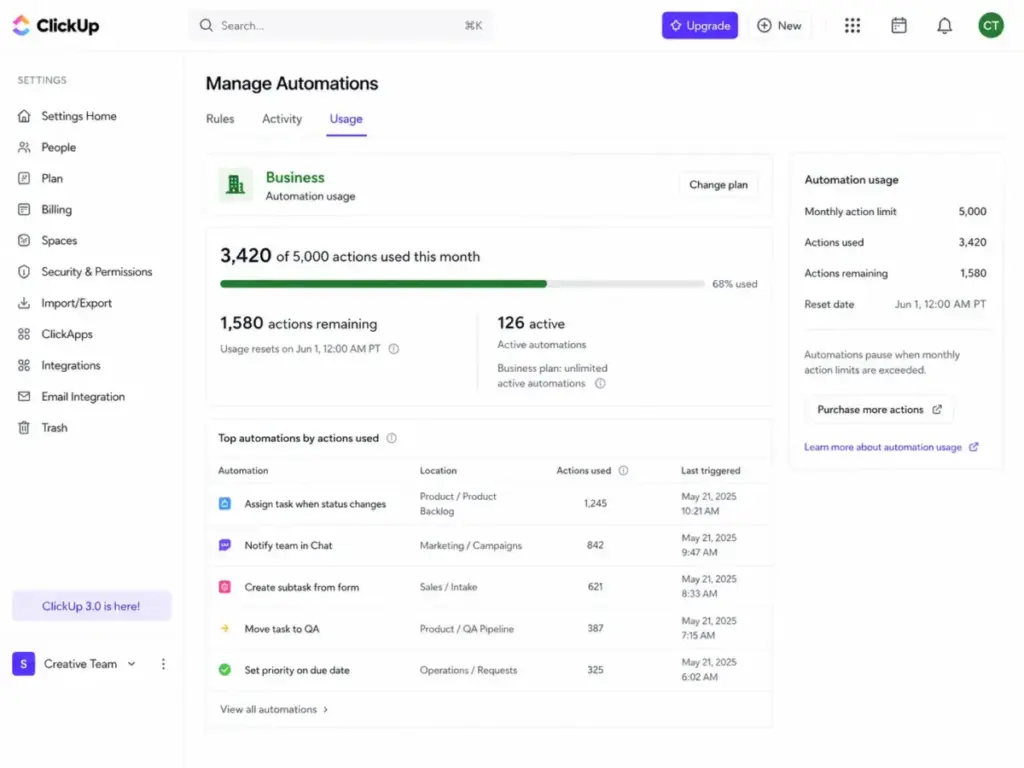This screenshot has height=768, width=1024.
Task: Select the Usage tab
Action: (x=346, y=119)
